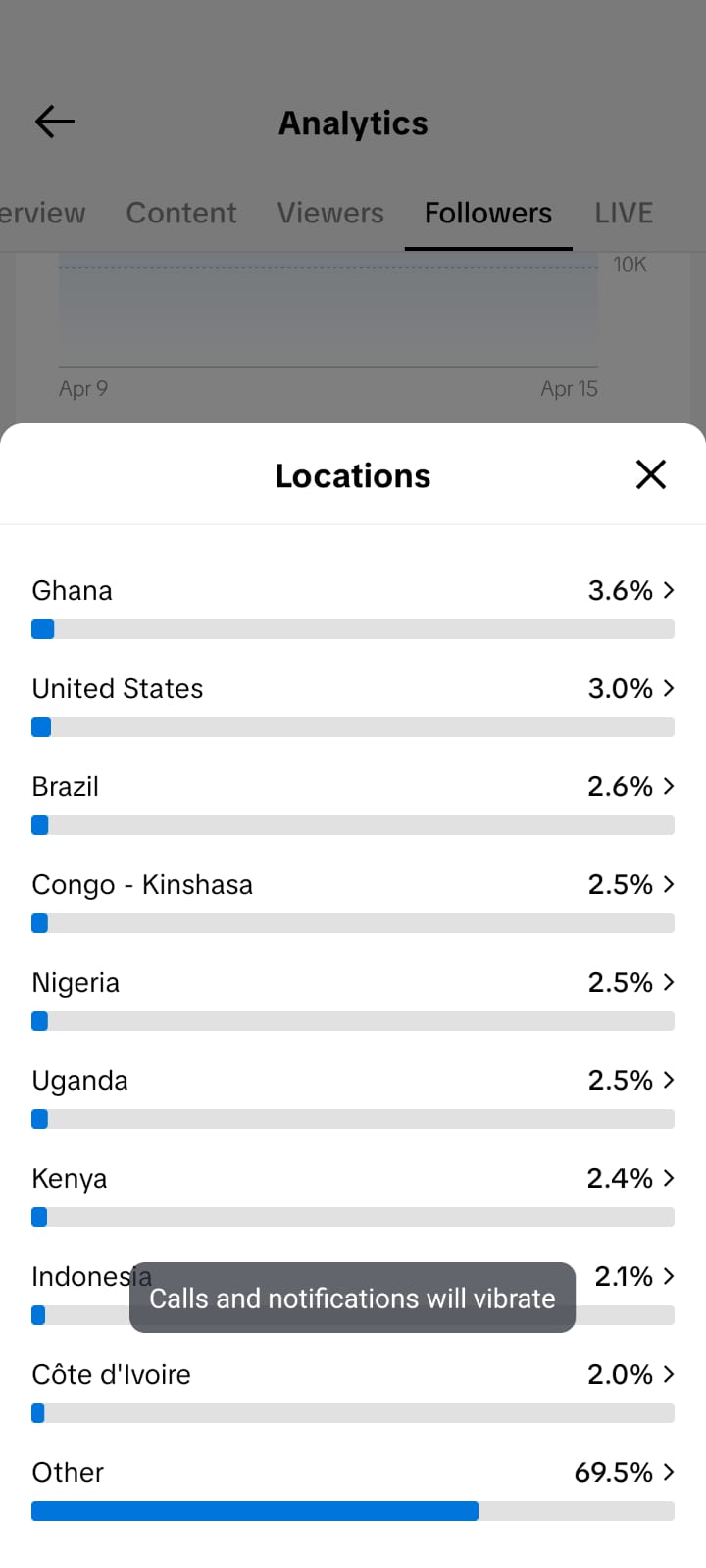Tap the "Calls and notifications will vibrate" toast

click(352, 1298)
